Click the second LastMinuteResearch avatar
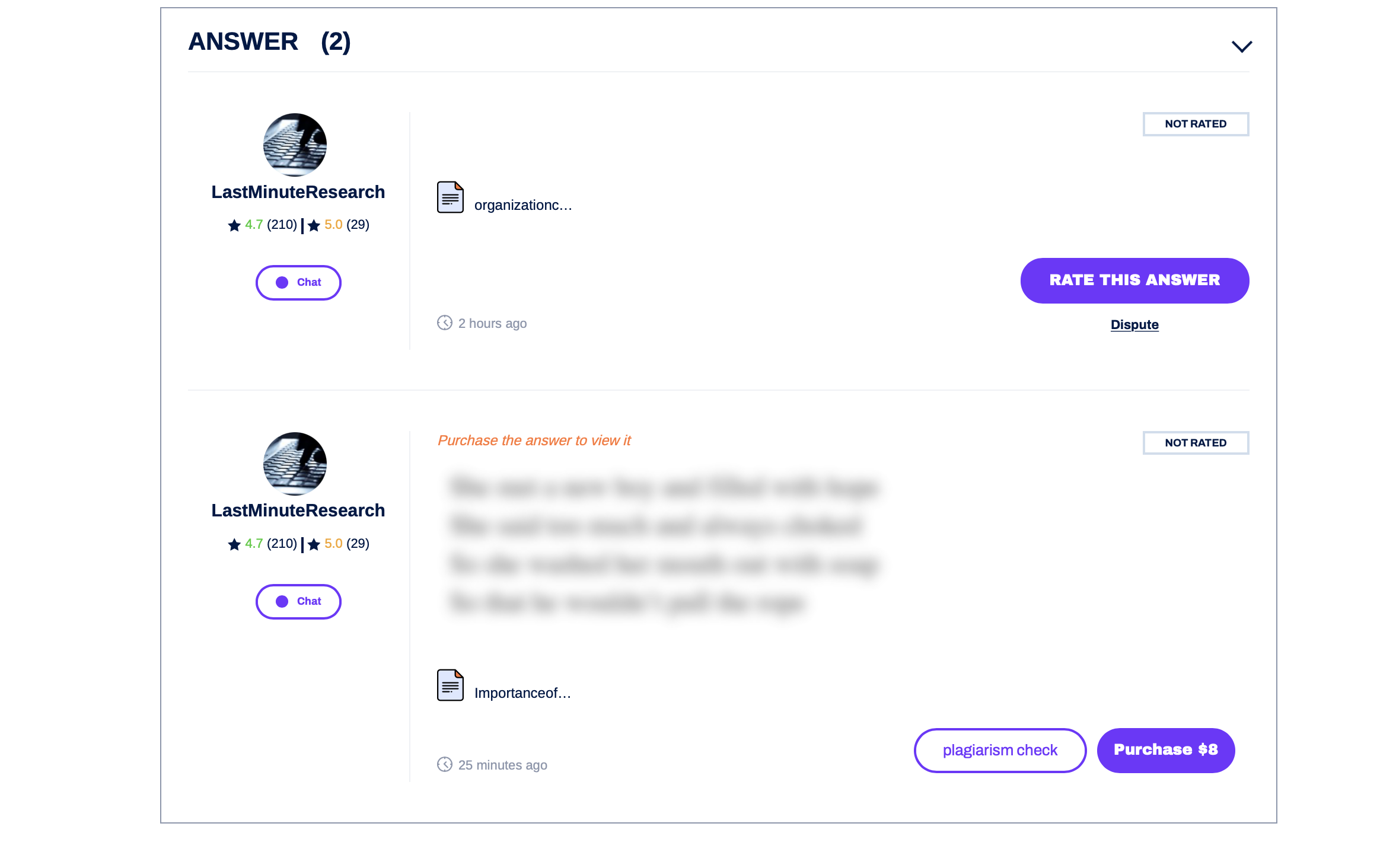Image resolution: width=1396 pixels, height=868 pixels. [295, 464]
